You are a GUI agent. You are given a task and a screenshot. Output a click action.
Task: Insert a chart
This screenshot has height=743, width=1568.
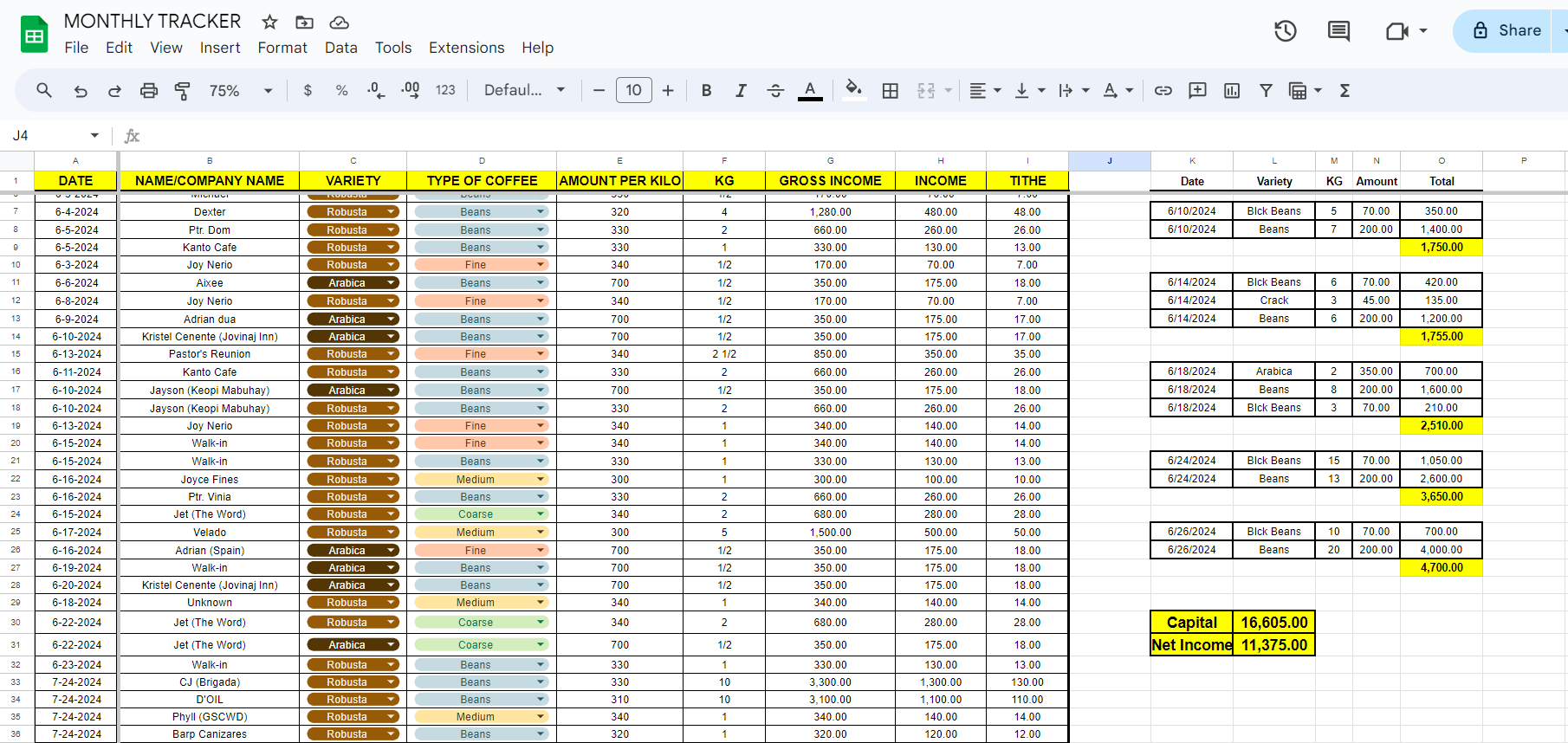point(1232,90)
